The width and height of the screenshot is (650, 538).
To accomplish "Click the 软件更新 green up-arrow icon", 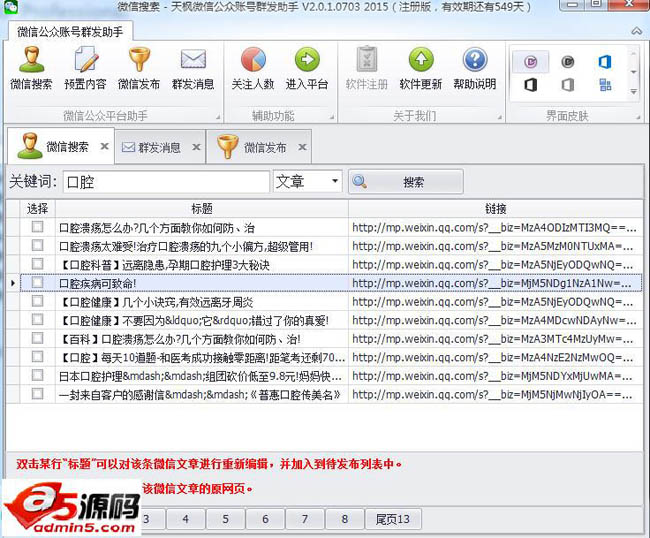I will click(421, 59).
